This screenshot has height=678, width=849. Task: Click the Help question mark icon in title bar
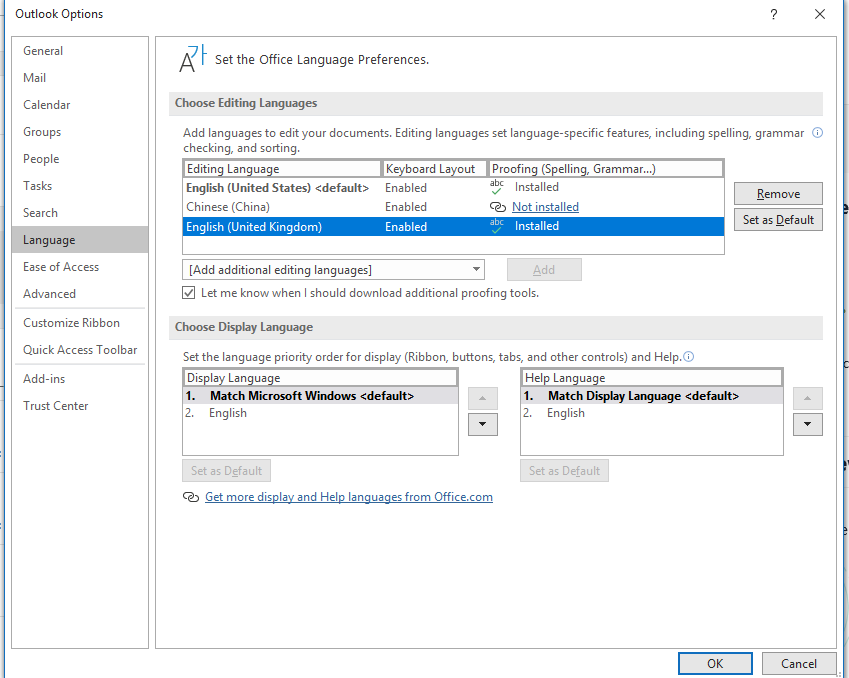point(774,14)
